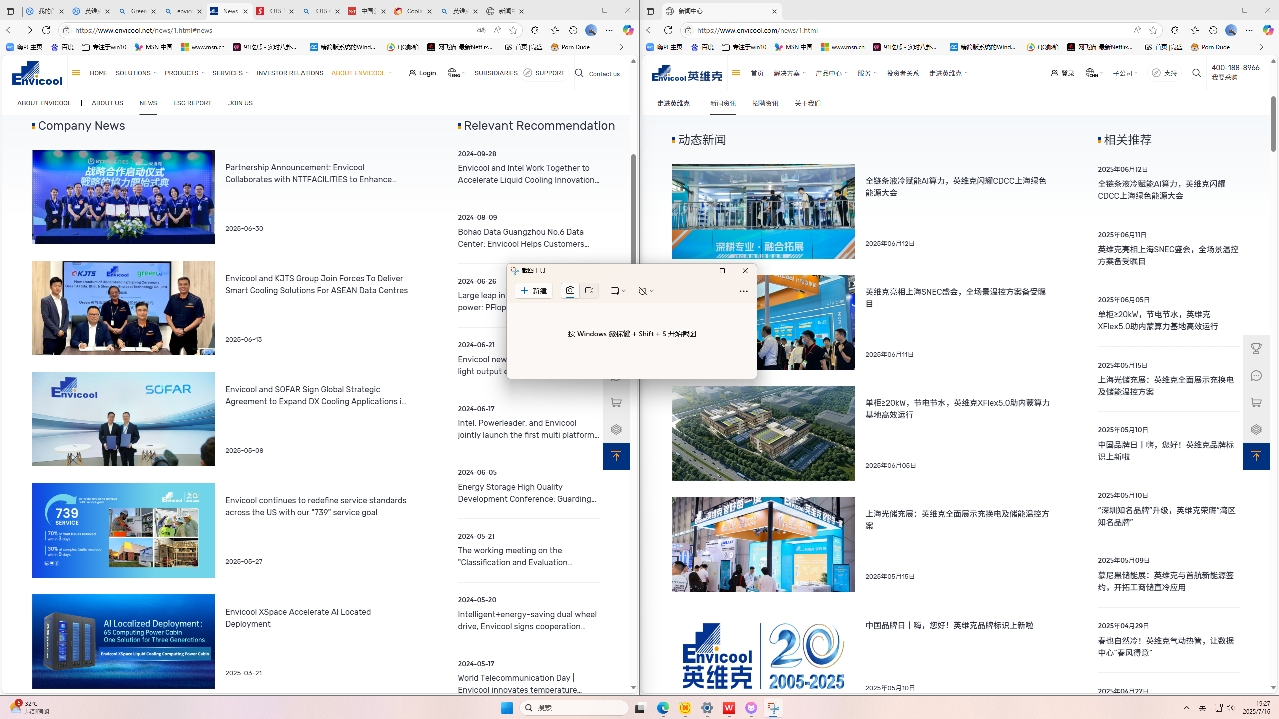Open Copilot icon in left browser window
The width and height of the screenshot is (1279, 719).
point(628,30)
